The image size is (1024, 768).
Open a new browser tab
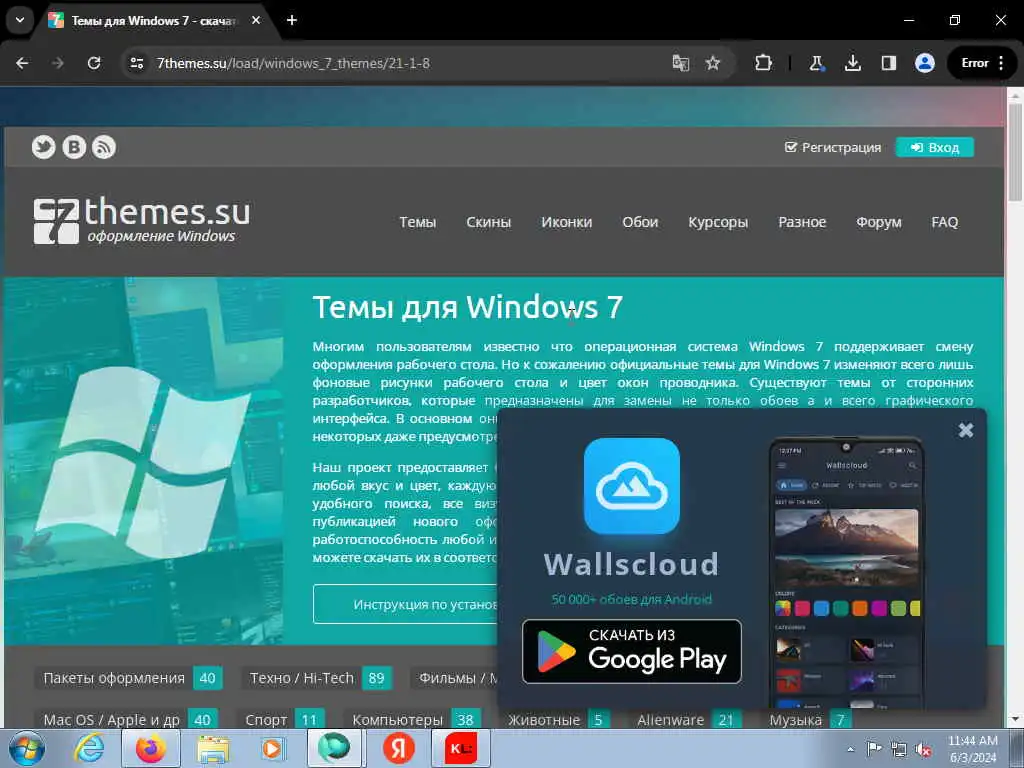(292, 20)
